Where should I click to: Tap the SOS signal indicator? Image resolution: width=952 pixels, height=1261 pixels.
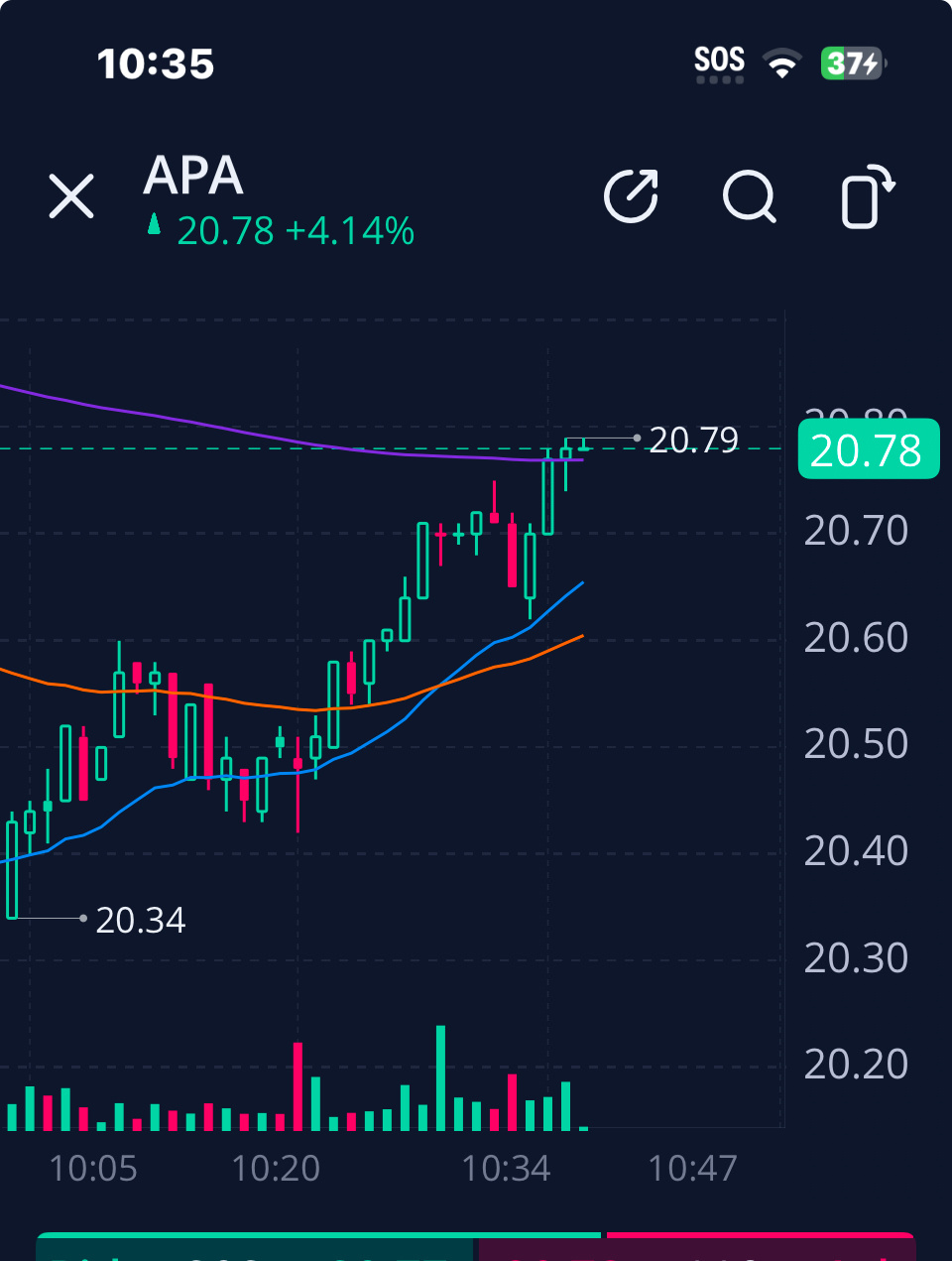coord(719,63)
